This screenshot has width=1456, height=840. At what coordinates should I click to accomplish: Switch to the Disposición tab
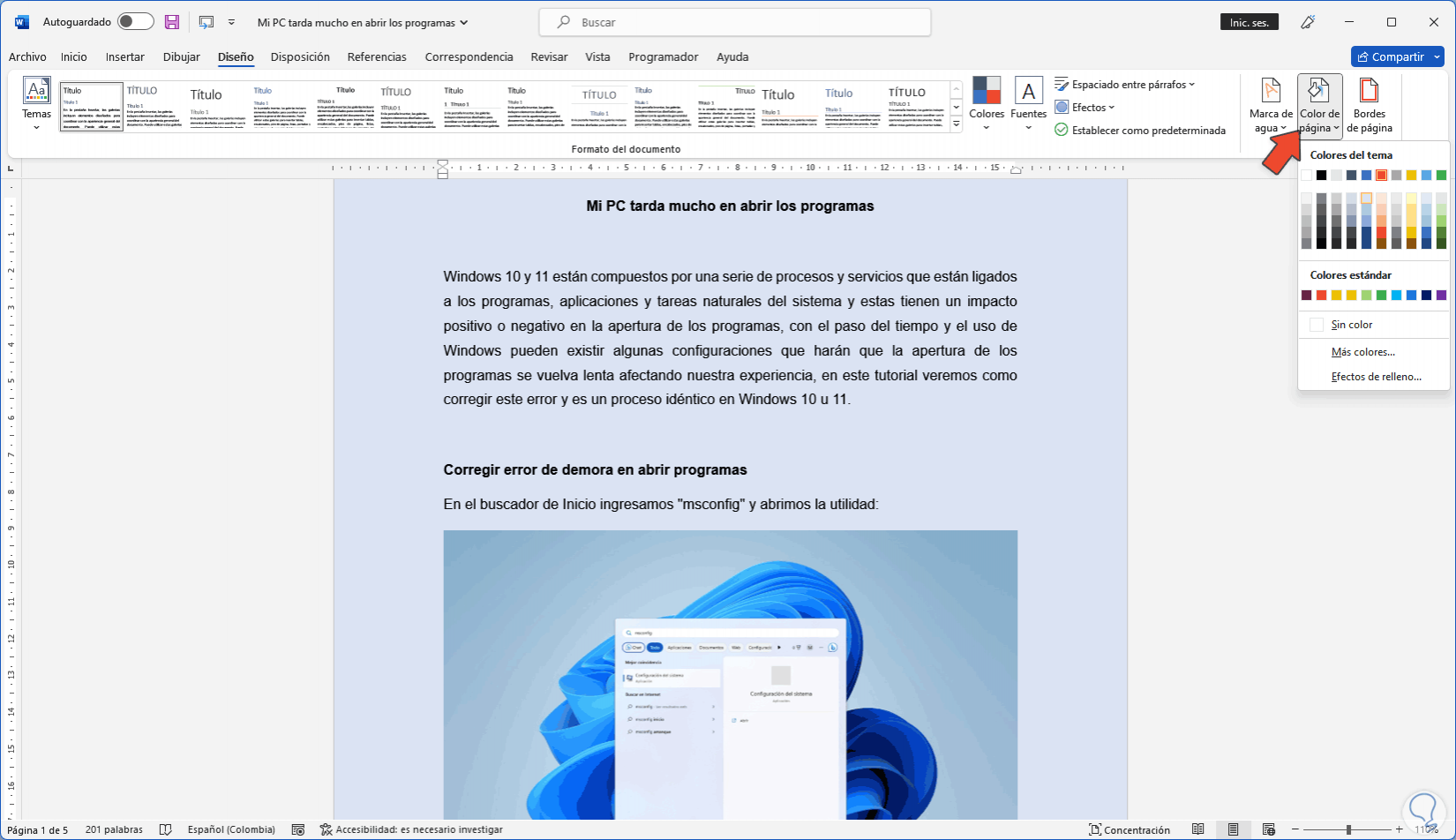pyautogui.click(x=300, y=56)
